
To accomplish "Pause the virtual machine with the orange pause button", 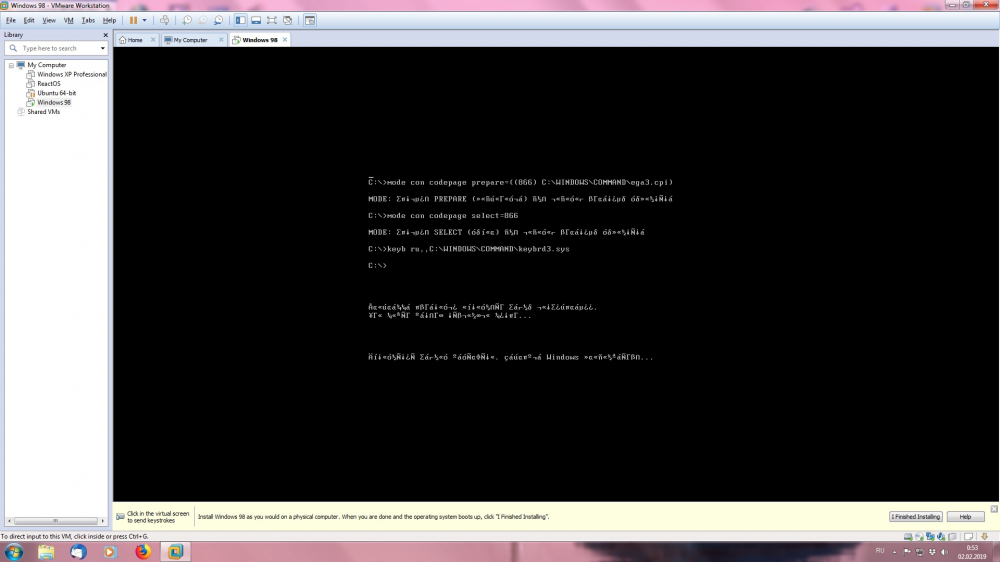I will point(133,20).
